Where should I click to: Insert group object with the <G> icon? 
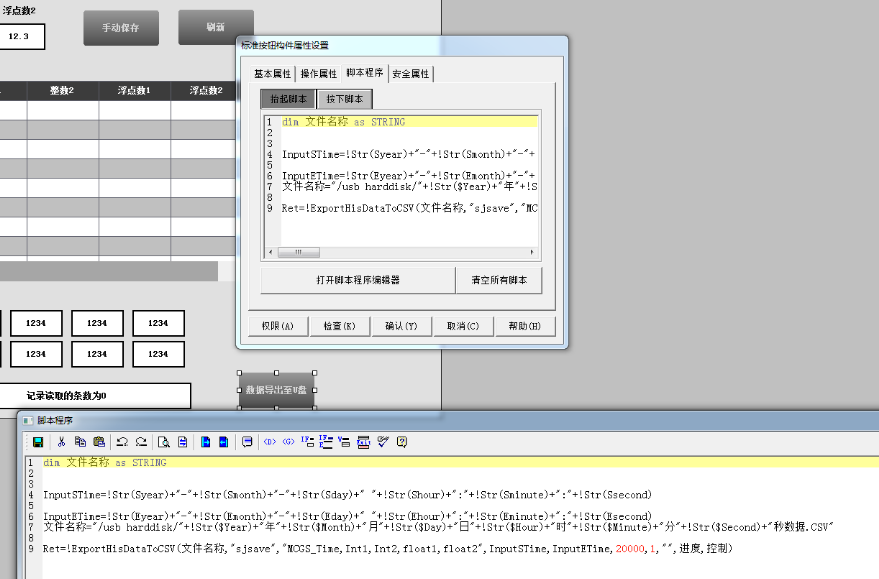click(x=288, y=442)
